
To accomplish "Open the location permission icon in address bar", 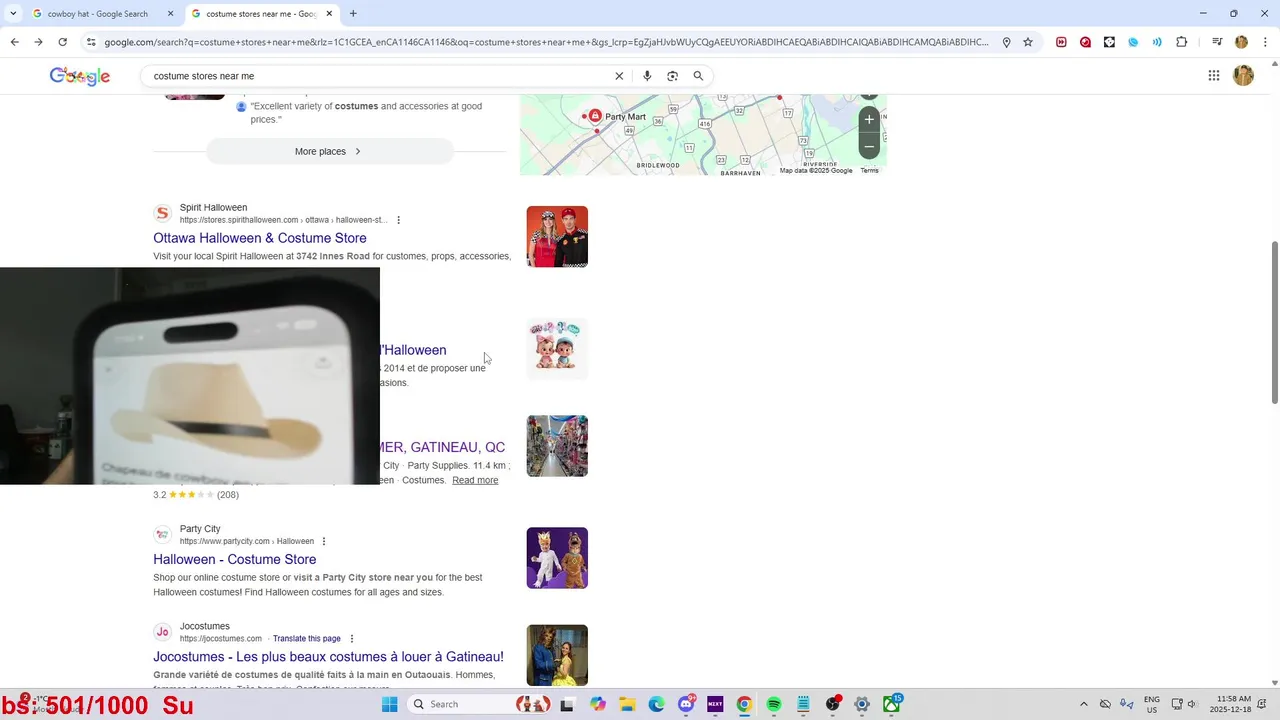I will click(x=1006, y=42).
